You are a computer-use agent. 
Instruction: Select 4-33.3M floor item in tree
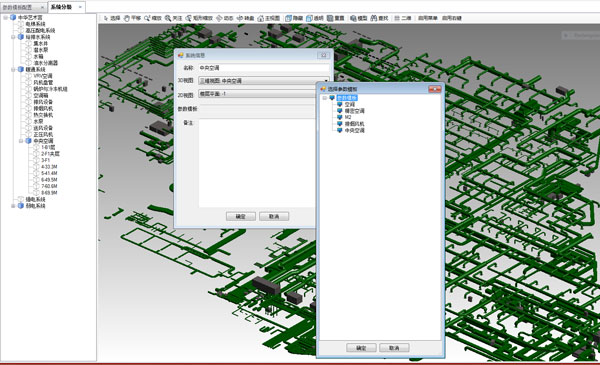[49, 166]
